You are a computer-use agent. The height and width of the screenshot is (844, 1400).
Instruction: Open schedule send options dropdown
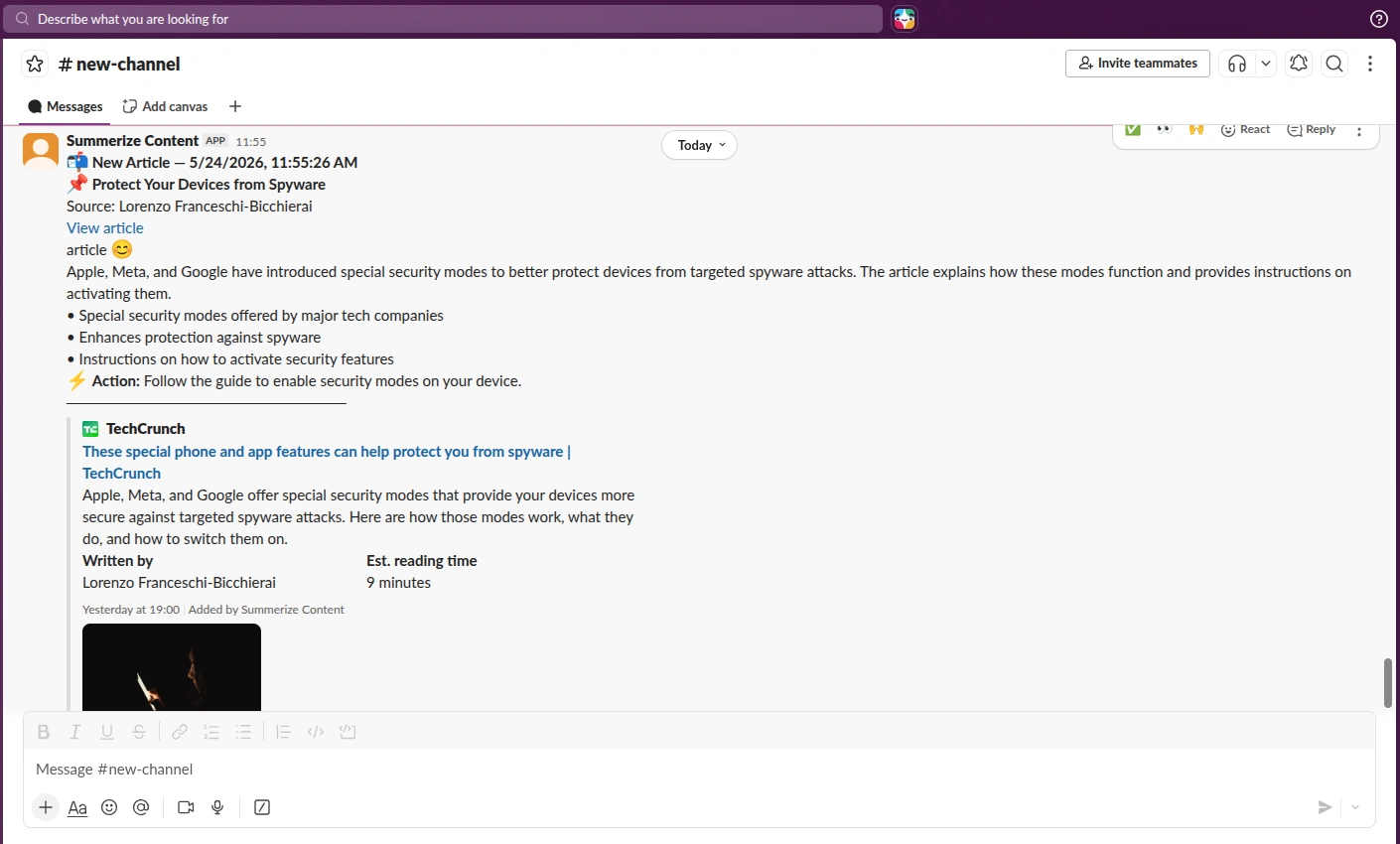click(x=1355, y=807)
